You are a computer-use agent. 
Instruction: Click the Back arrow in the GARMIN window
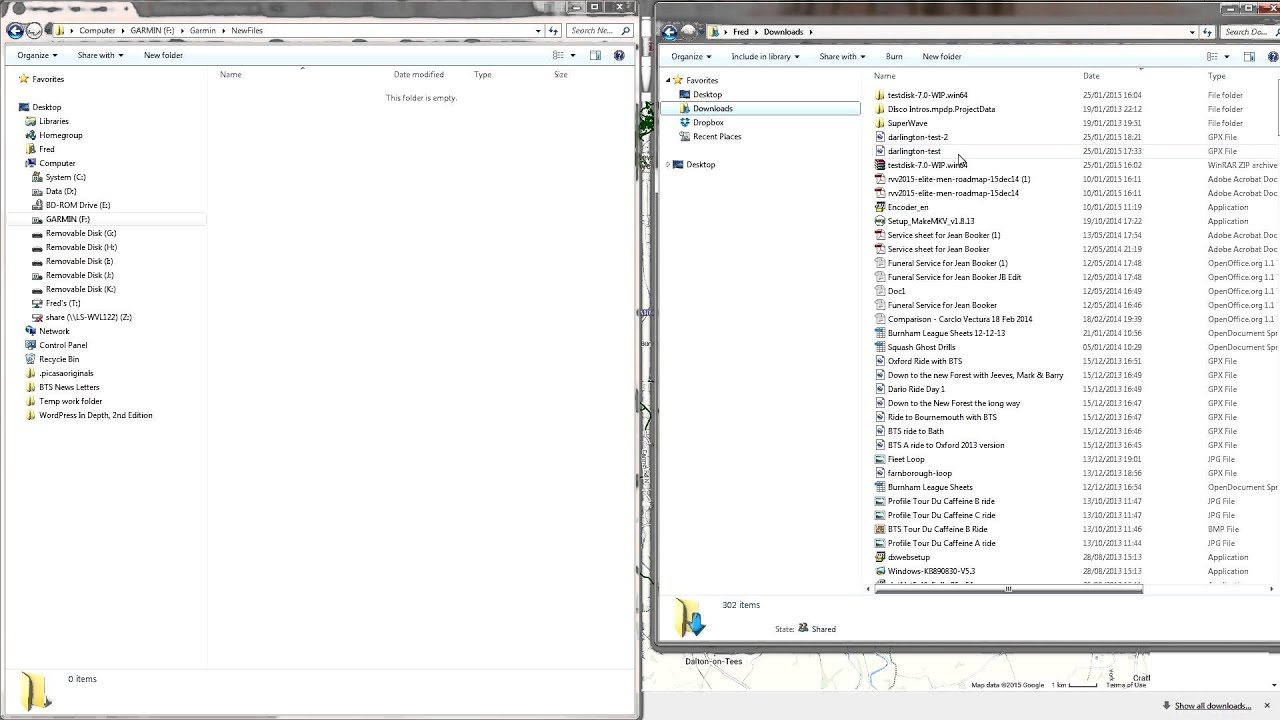pos(15,31)
